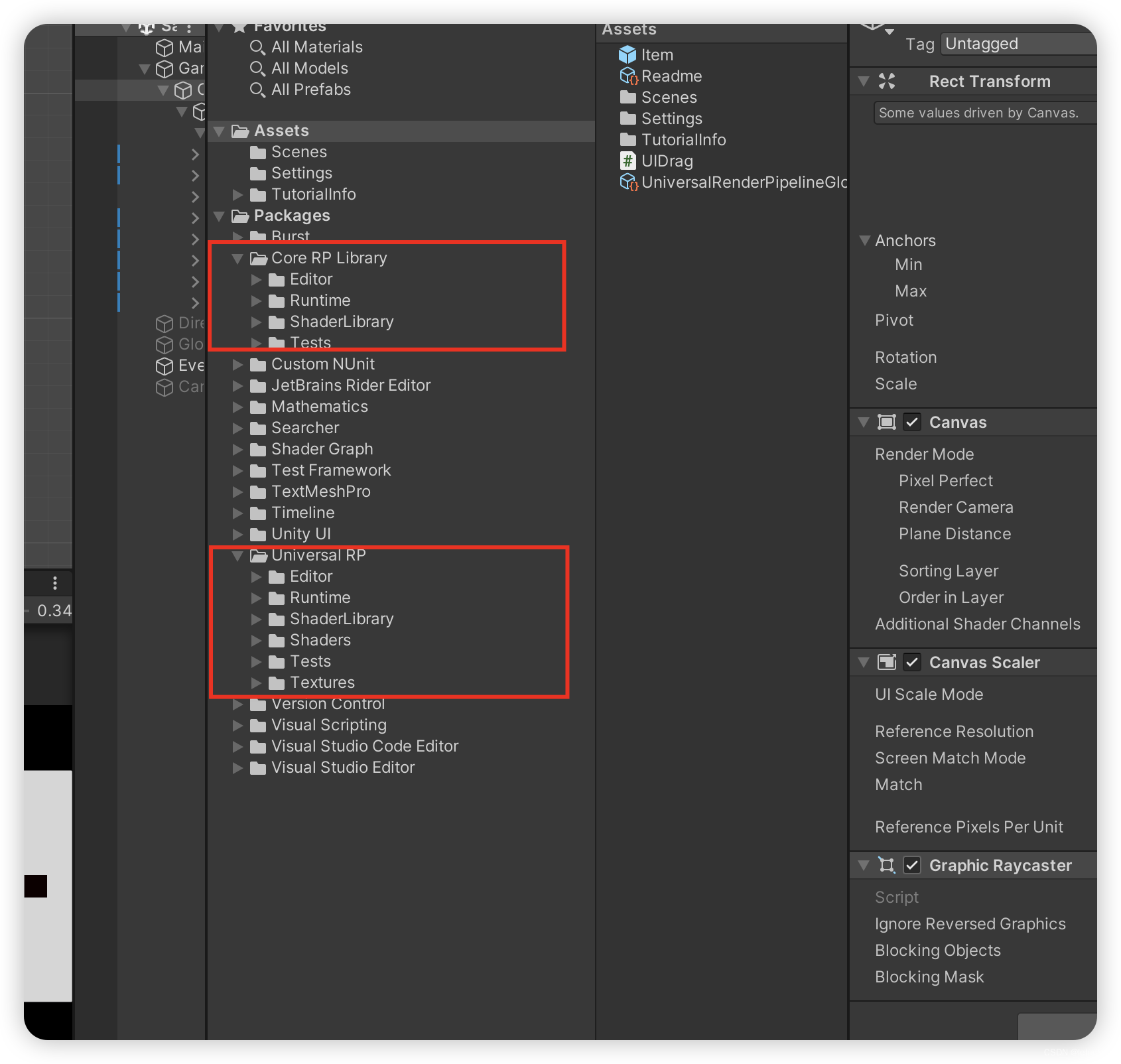This screenshot has height=1064, width=1121.
Task: Select the UniversalRenderPipelineGlobal asset
Action: point(743,182)
